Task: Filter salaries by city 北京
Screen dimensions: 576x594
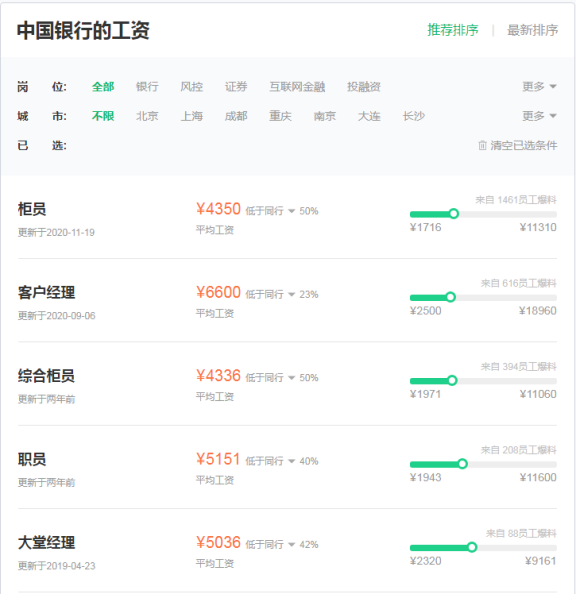Action: point(147,116)
